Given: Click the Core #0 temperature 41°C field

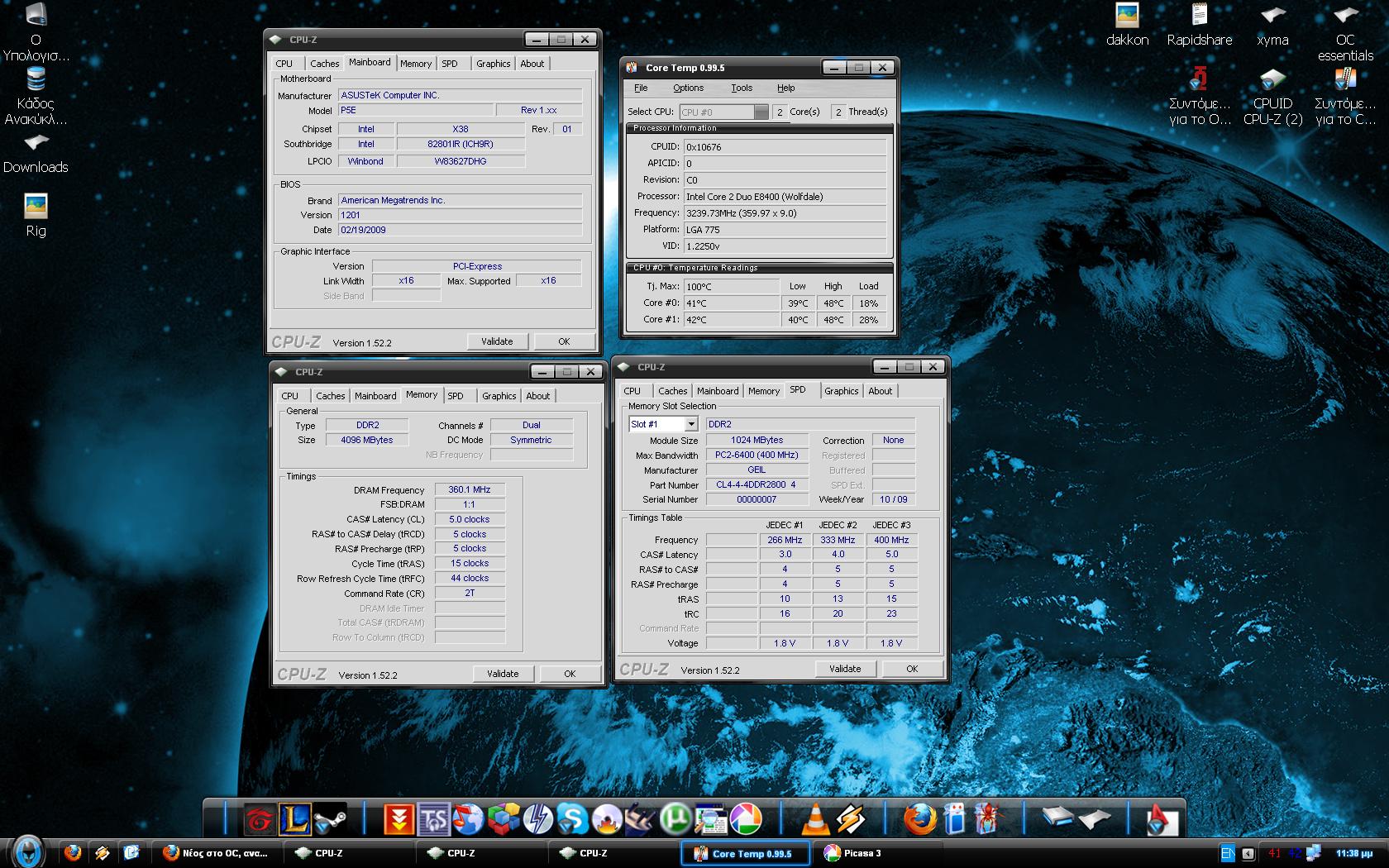Looking at the screenshot, I should [732, 303].
